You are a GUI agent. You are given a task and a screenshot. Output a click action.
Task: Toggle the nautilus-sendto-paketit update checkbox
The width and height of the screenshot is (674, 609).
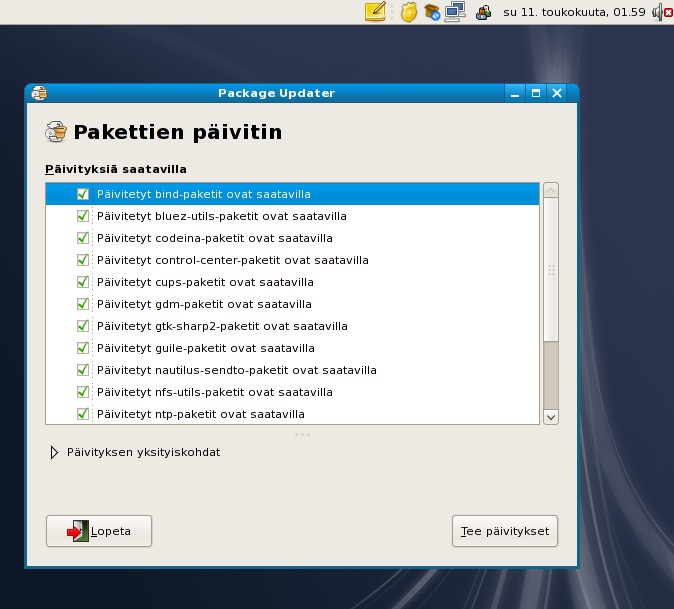click(83, 370)
